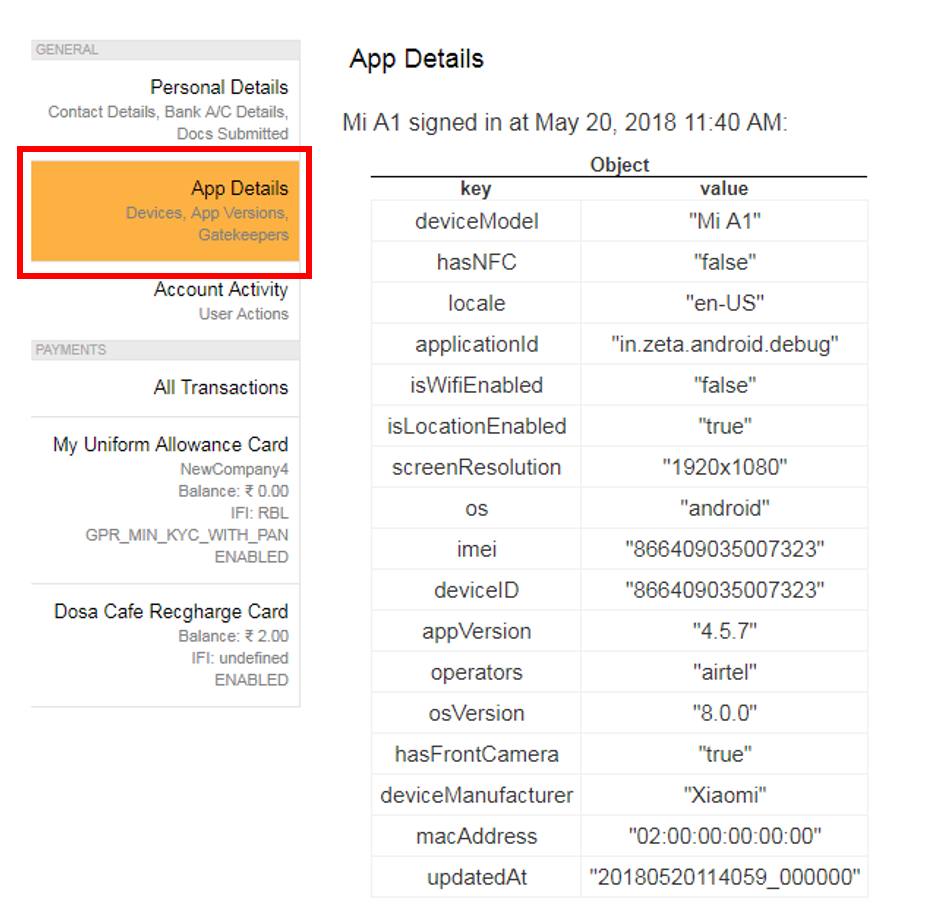Click the key column header
The image size is (926, 911).
click(x=476, y=189)
